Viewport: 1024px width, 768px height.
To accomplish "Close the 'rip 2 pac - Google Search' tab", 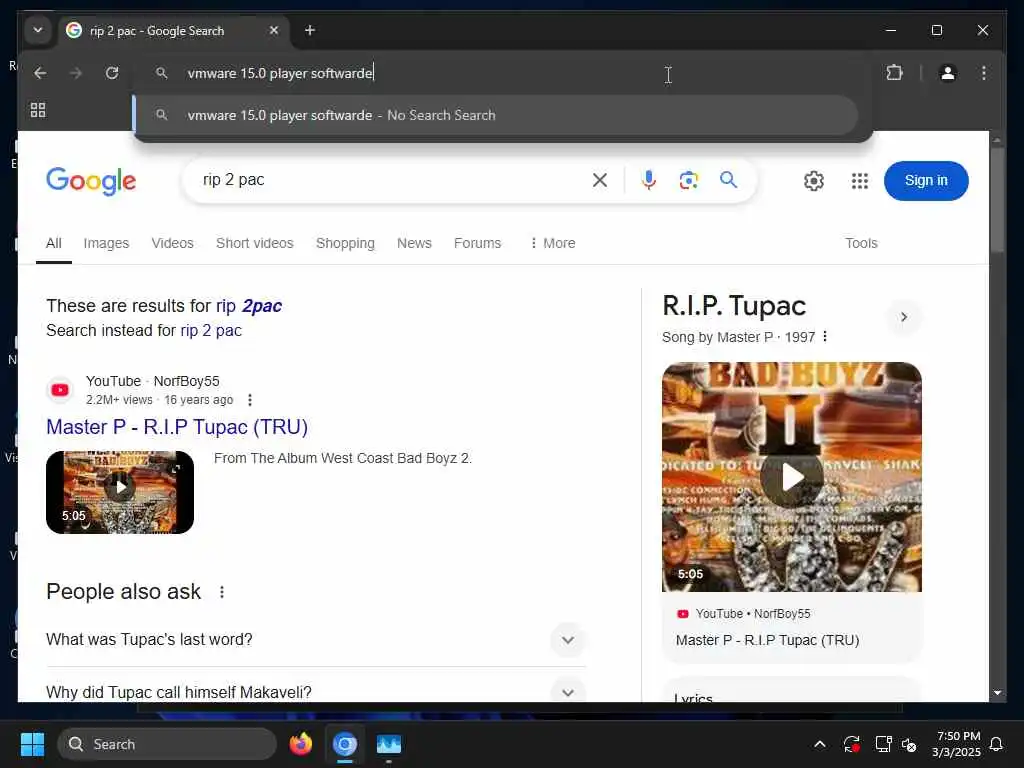I will coord(274,30).
